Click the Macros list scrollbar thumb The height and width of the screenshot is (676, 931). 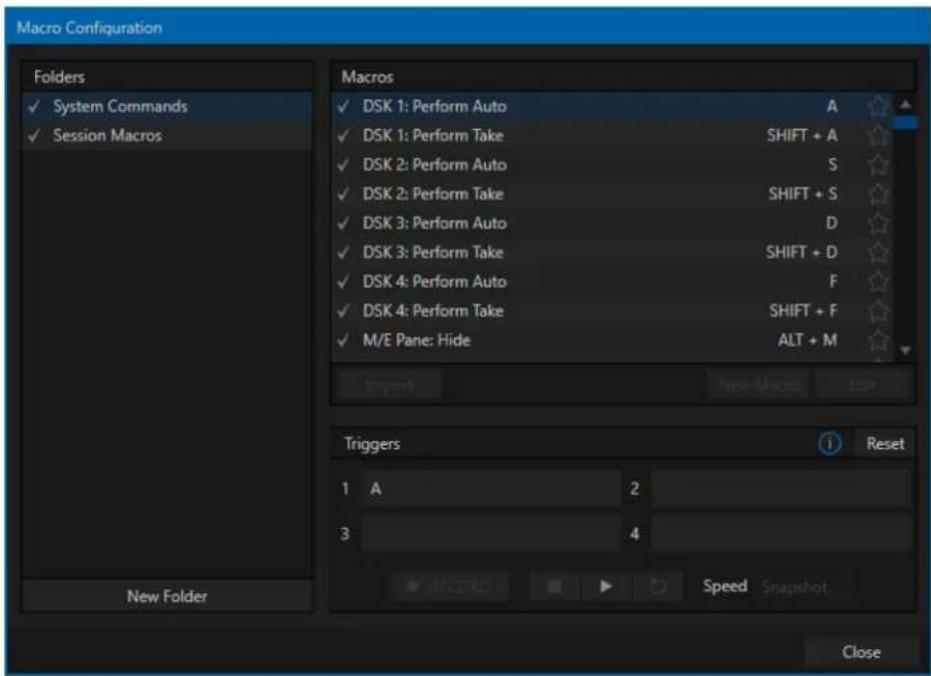click(x=905, y=123)
